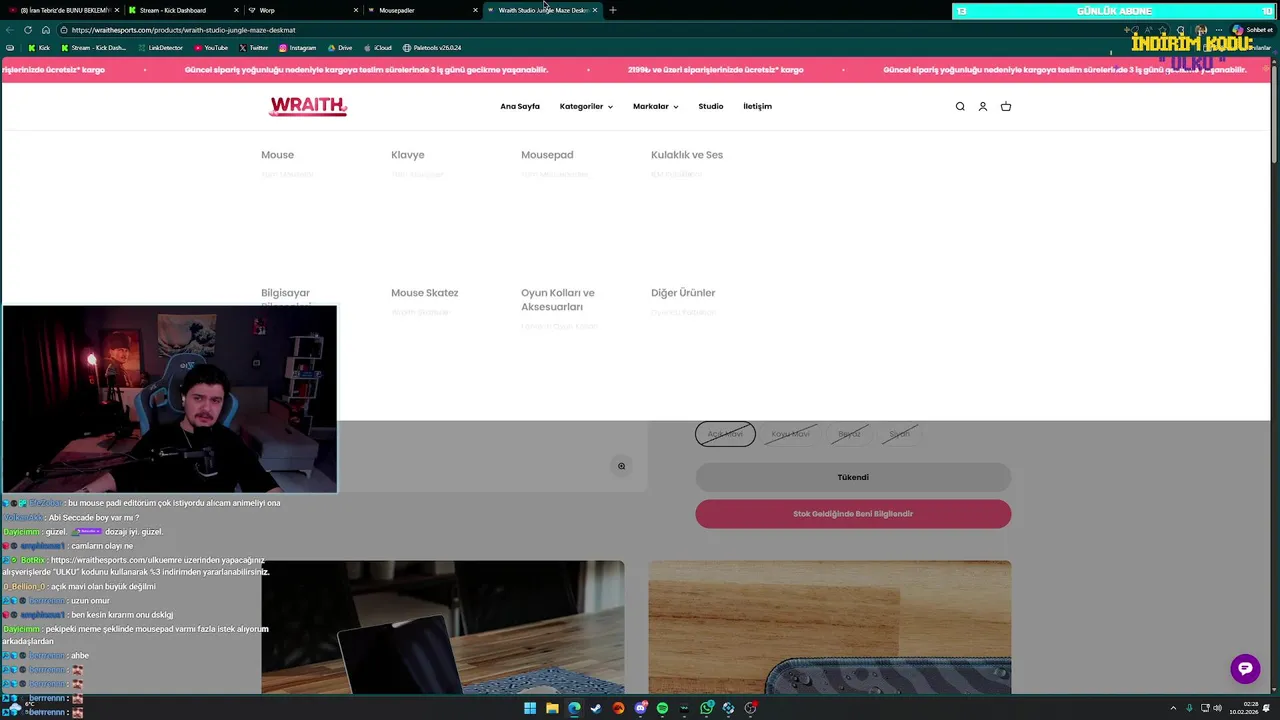This screenshot has width=1280, height=720.
Task: Click the volume icon in system tray
Action: pos(1217,708)
